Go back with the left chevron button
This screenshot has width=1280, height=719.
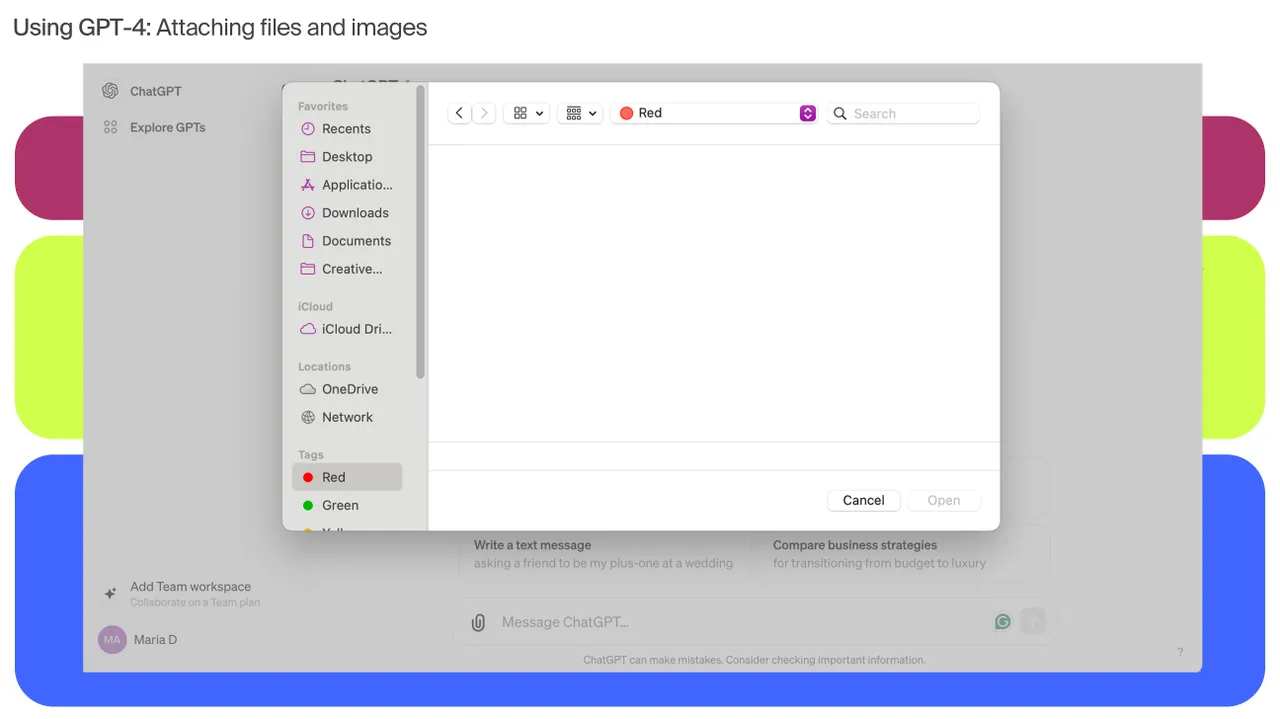click(x=459, y=113)
